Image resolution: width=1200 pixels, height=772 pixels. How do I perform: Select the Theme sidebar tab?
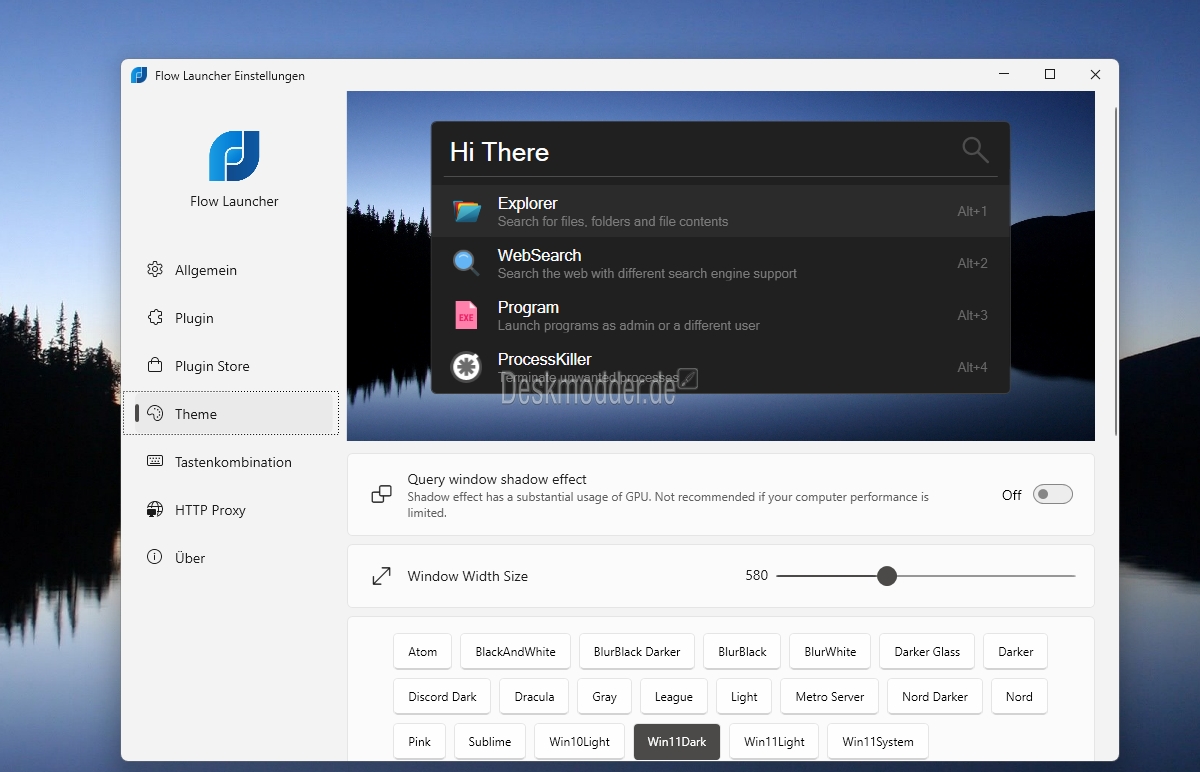click(x=234, y=413)
